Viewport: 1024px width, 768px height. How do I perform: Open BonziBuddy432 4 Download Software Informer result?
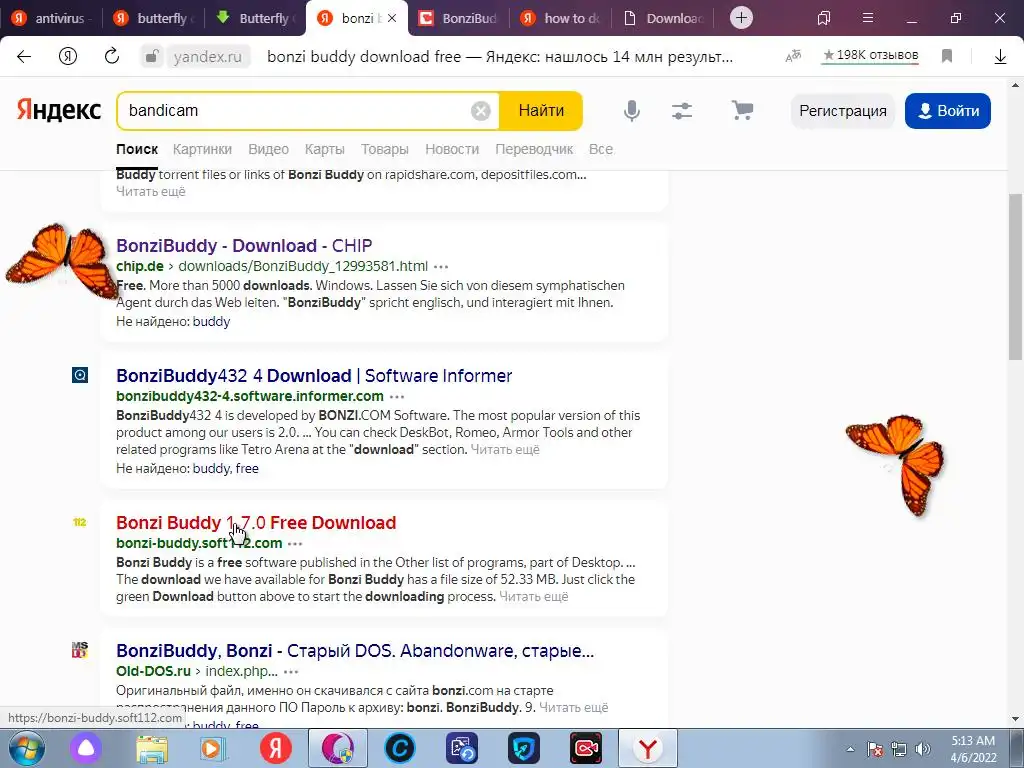click(x=314, y=376)
